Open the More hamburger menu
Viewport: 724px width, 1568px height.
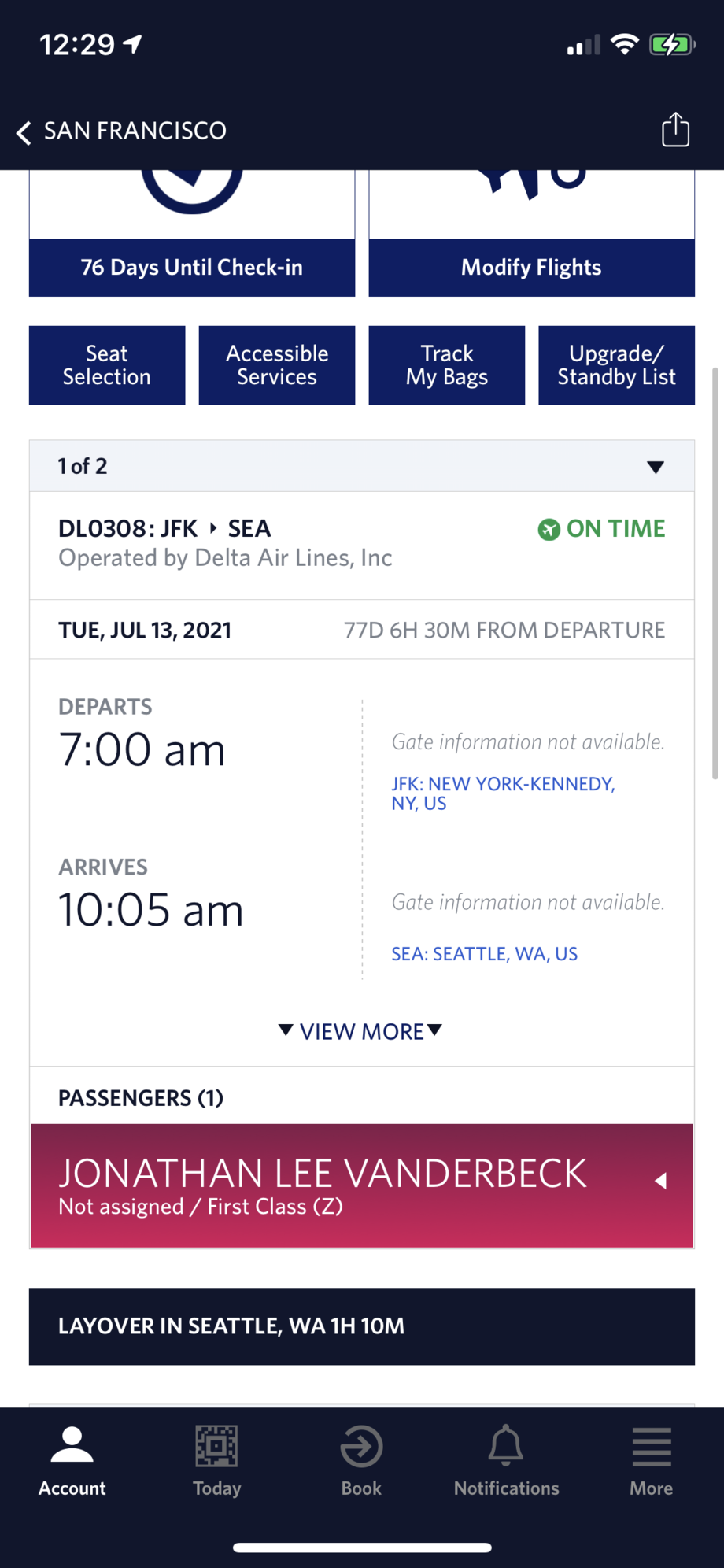(652, 1447)
